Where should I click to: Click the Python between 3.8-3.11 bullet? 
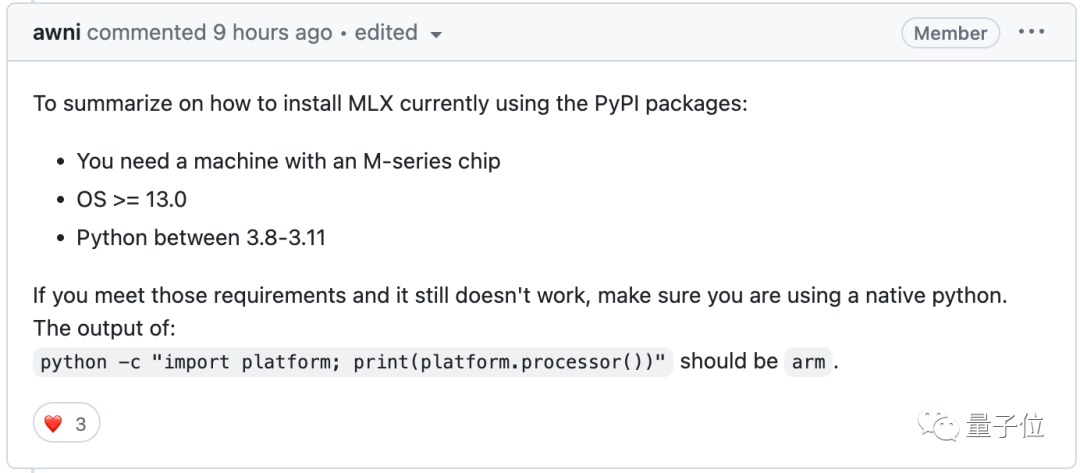201,238
